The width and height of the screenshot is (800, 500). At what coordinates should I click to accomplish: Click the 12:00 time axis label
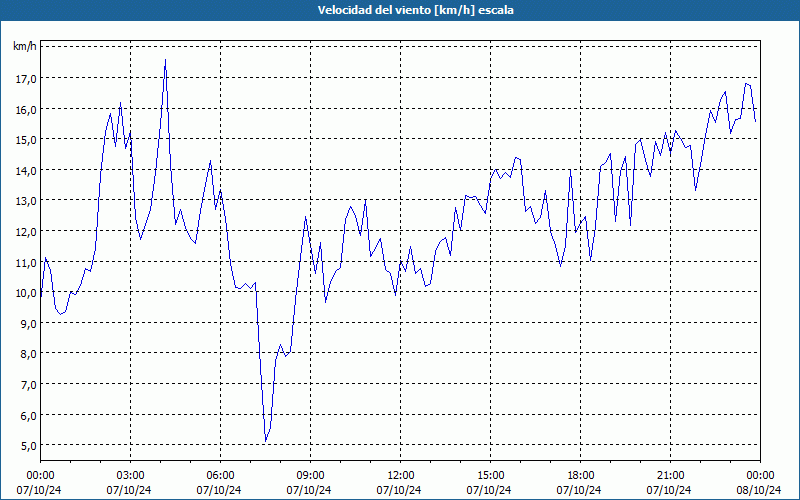(x=401, y=476)
